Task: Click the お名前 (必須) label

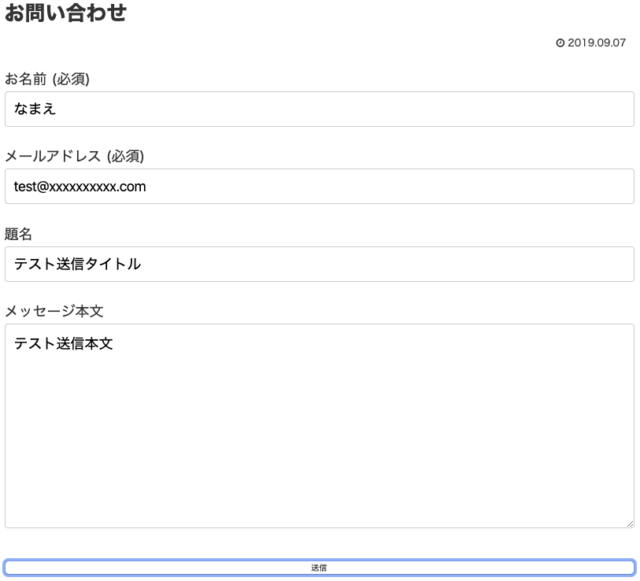Action: click(47, 79)
